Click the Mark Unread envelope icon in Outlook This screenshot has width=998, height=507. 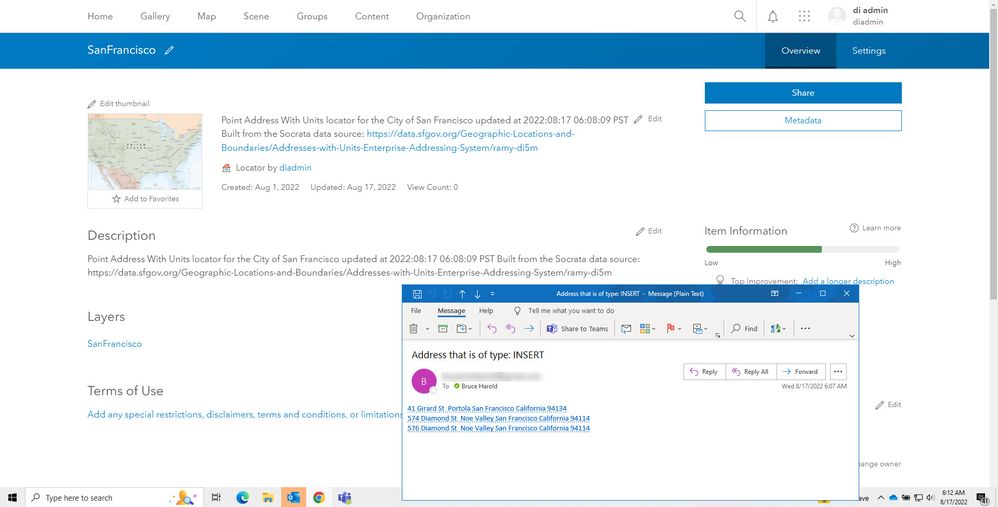(x=626, y=329)
